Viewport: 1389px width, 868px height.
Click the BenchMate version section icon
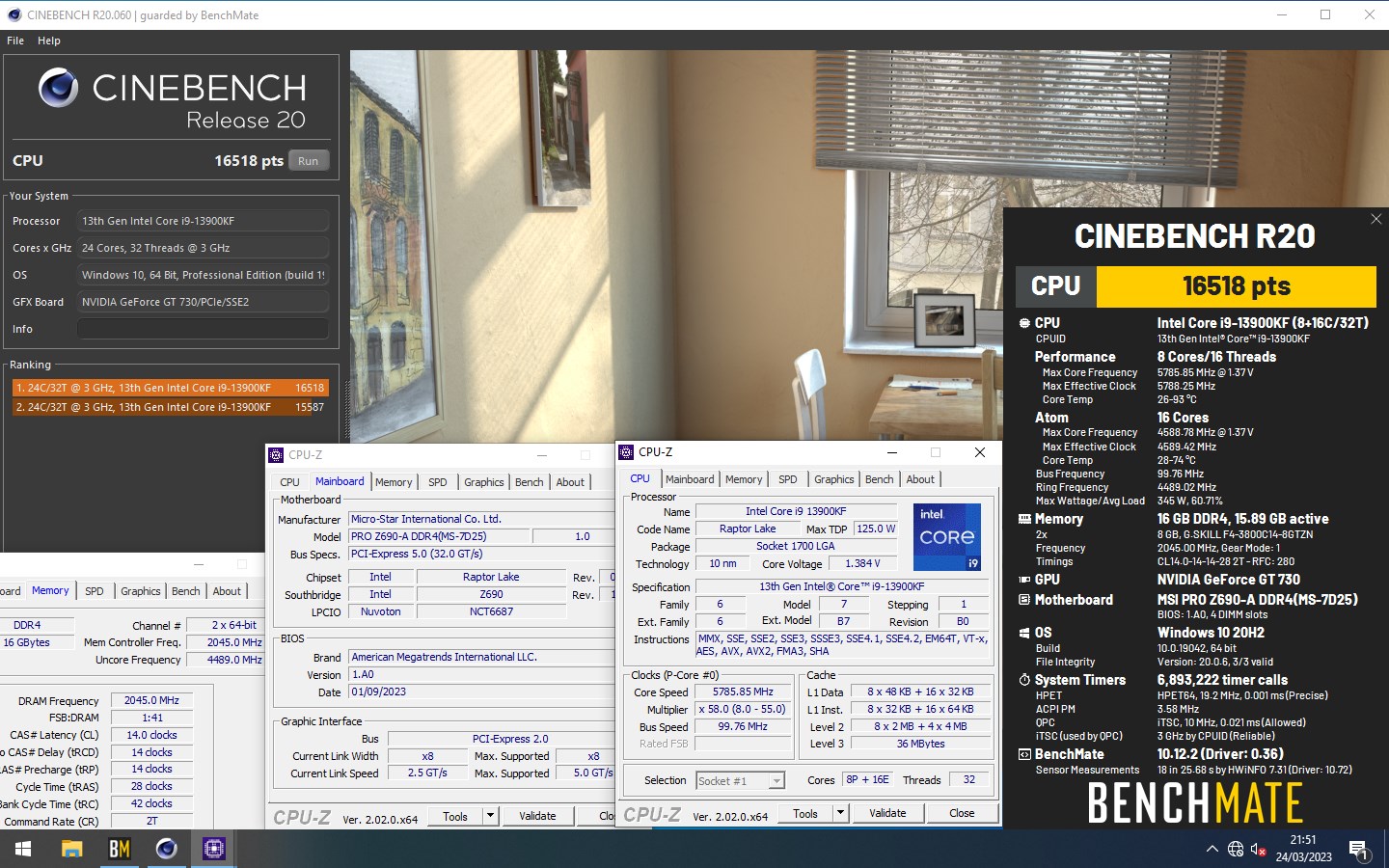click(x=1024, y=754)
